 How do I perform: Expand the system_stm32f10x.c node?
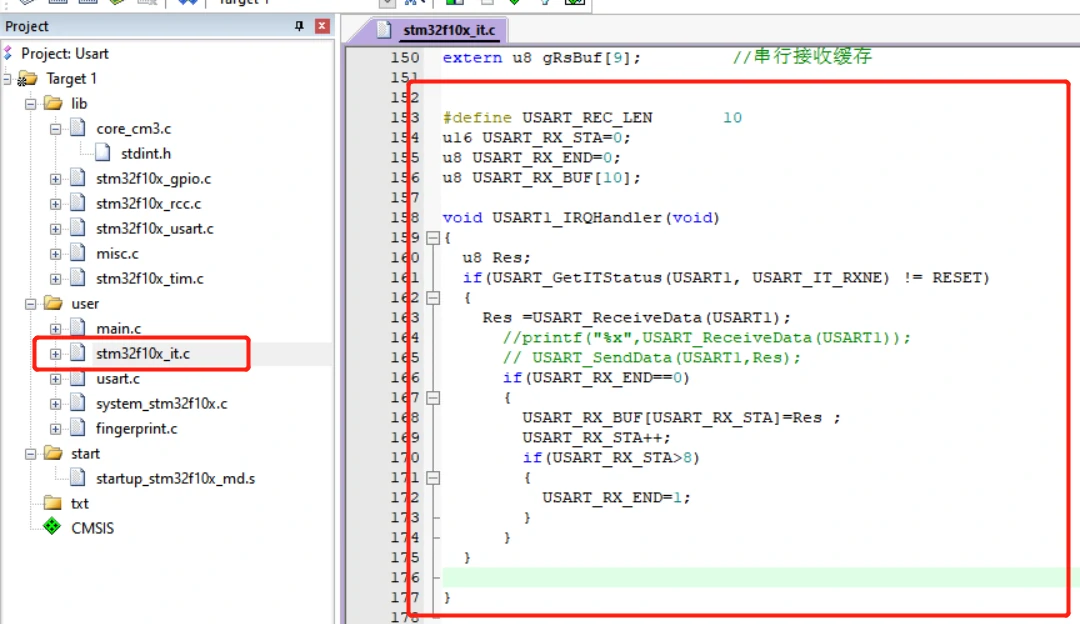(55, 404)
